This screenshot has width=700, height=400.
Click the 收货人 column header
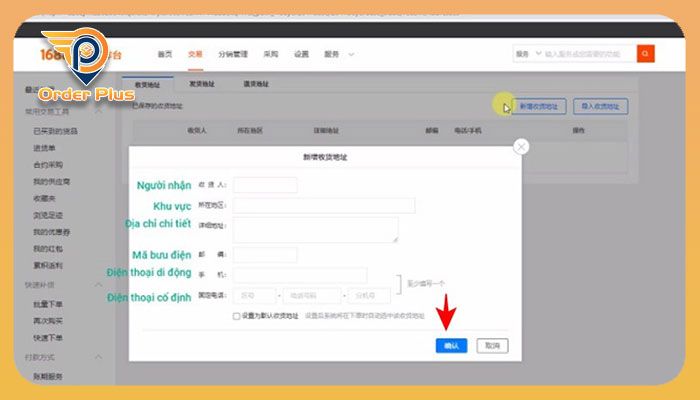197,130
